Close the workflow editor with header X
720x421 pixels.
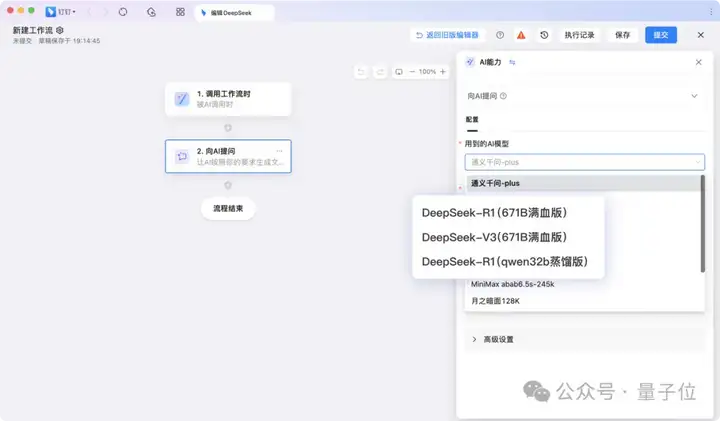point(701,35)
